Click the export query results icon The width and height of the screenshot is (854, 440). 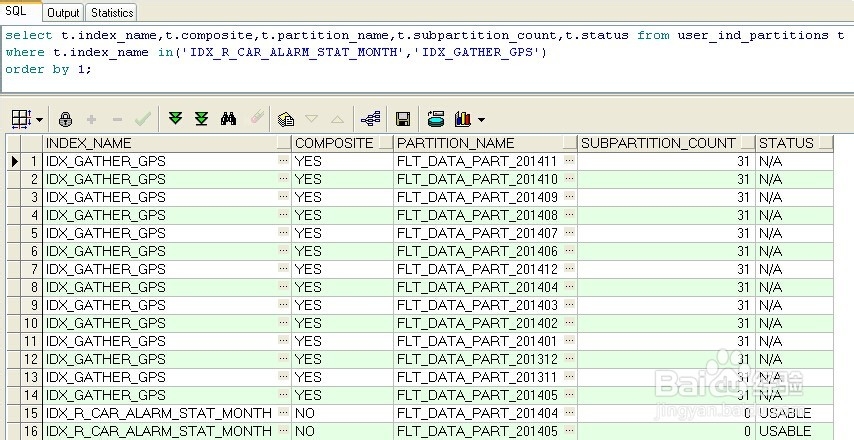[435, 119]
